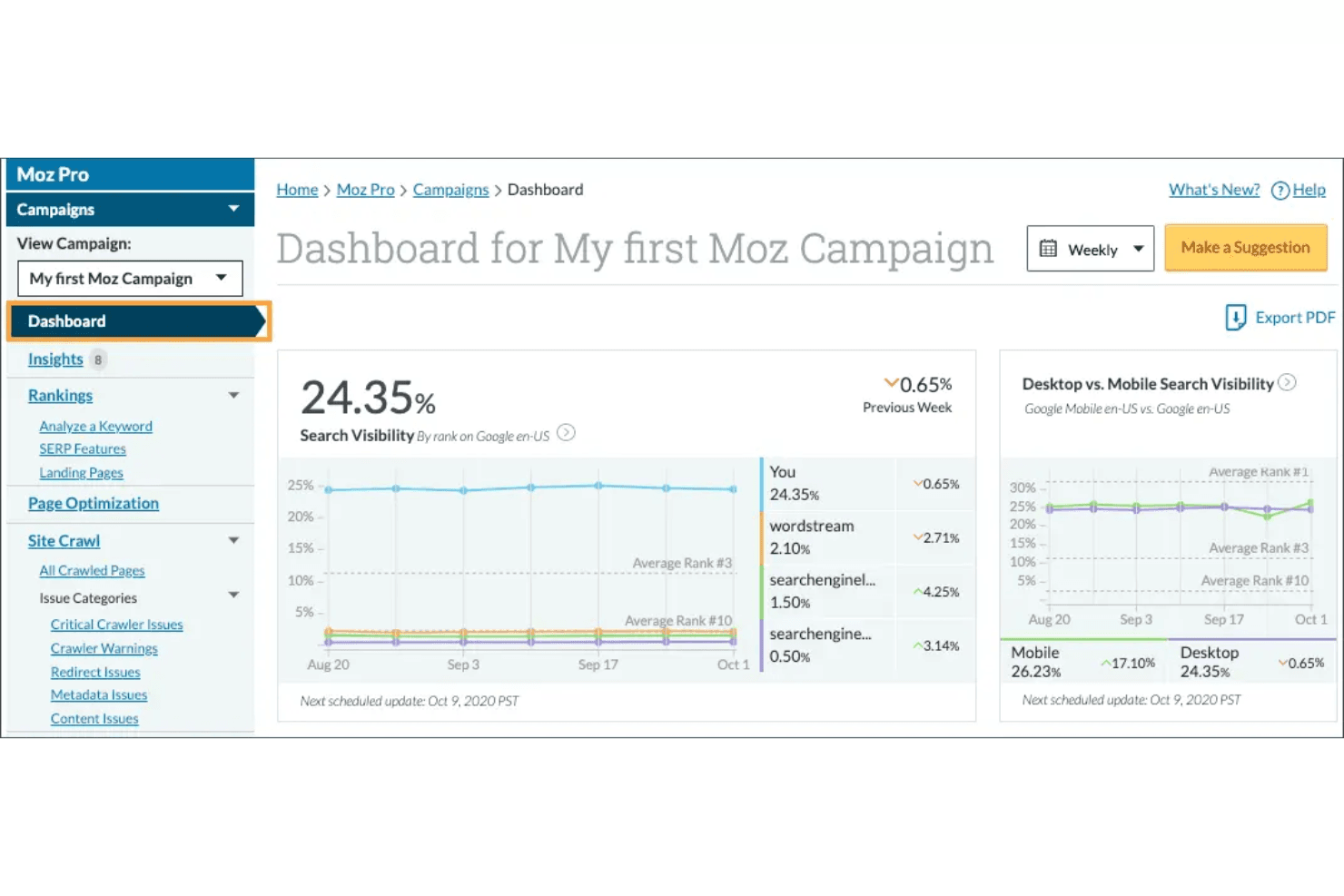The height and width of the screenshot is (896, 1344).
Task: Collapse the Issue Categories arrow
Action: [233, 596]
